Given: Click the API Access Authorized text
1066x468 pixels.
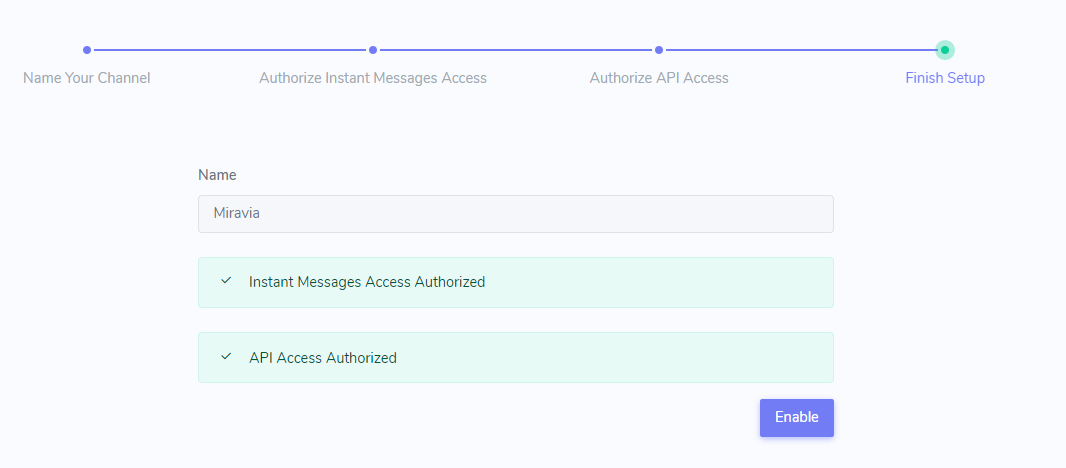Looking at the screenshot, I should (x=323, y=358).
